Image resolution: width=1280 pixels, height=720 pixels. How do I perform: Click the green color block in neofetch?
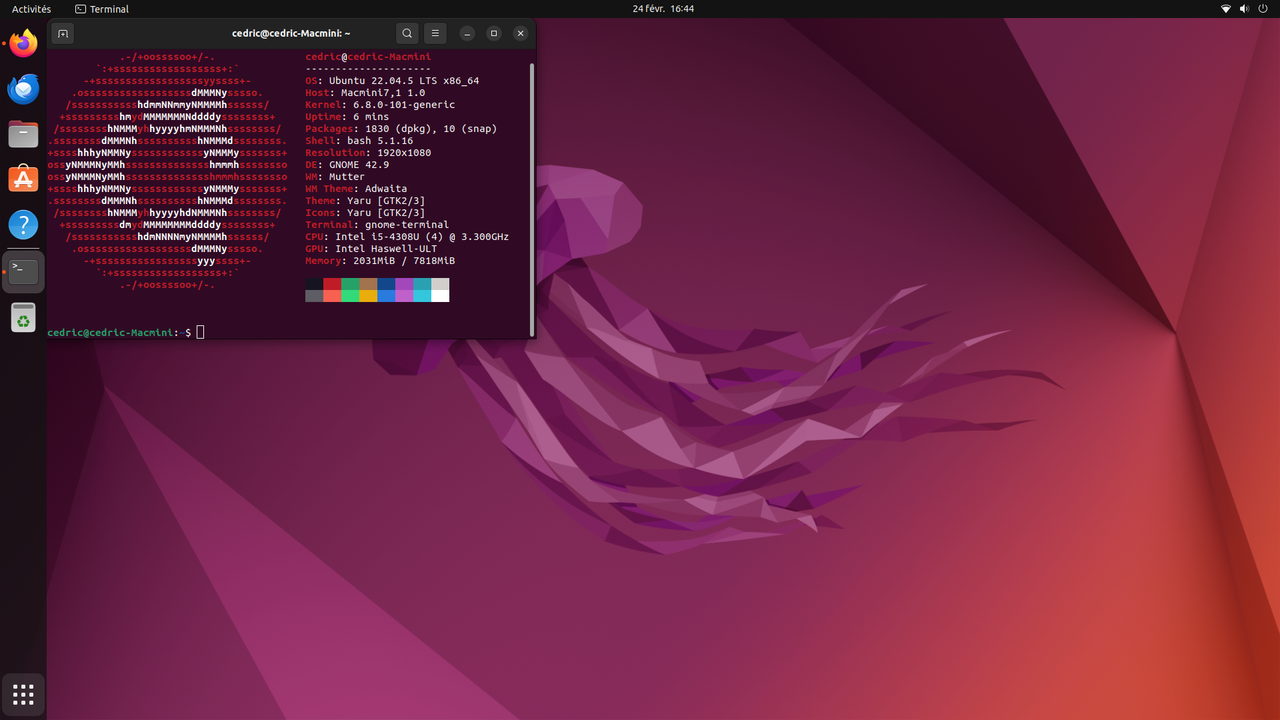point(350,284)
